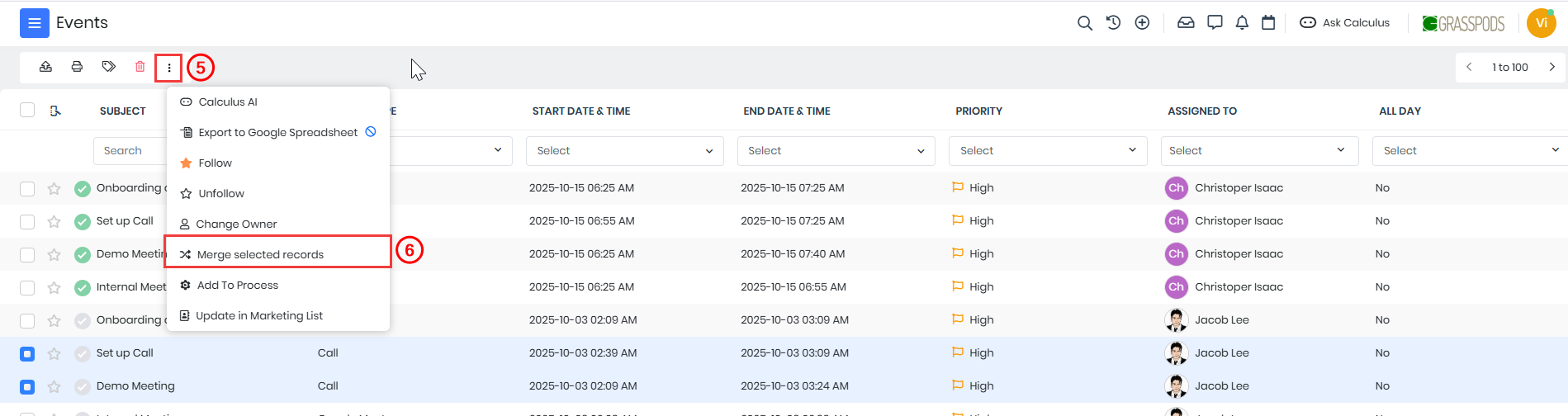This screenshot has width=1568, height=416.
Task: Open the three-dot more actions menu
Action: pos(168,68)
